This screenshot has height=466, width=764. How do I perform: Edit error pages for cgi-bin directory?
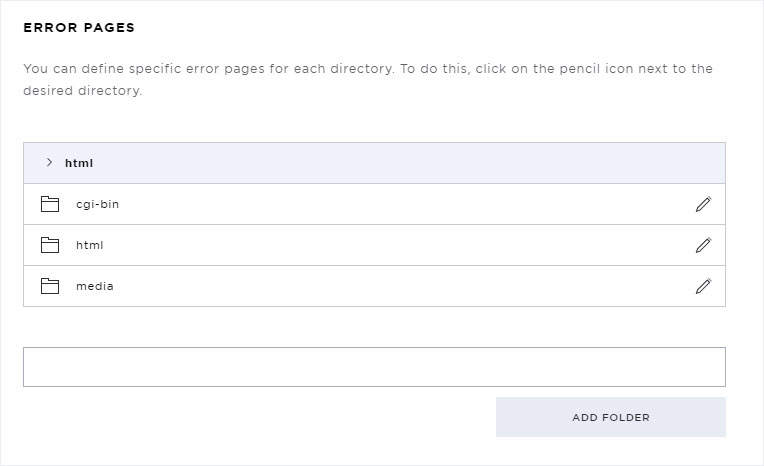coord(703,204)
